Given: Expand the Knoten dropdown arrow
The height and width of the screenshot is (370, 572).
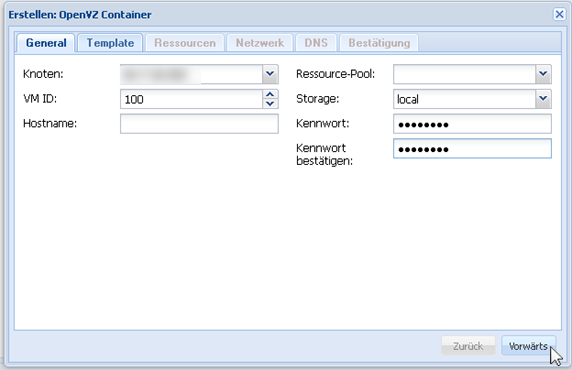Looking at the screenshot, I should pos(270,74).
